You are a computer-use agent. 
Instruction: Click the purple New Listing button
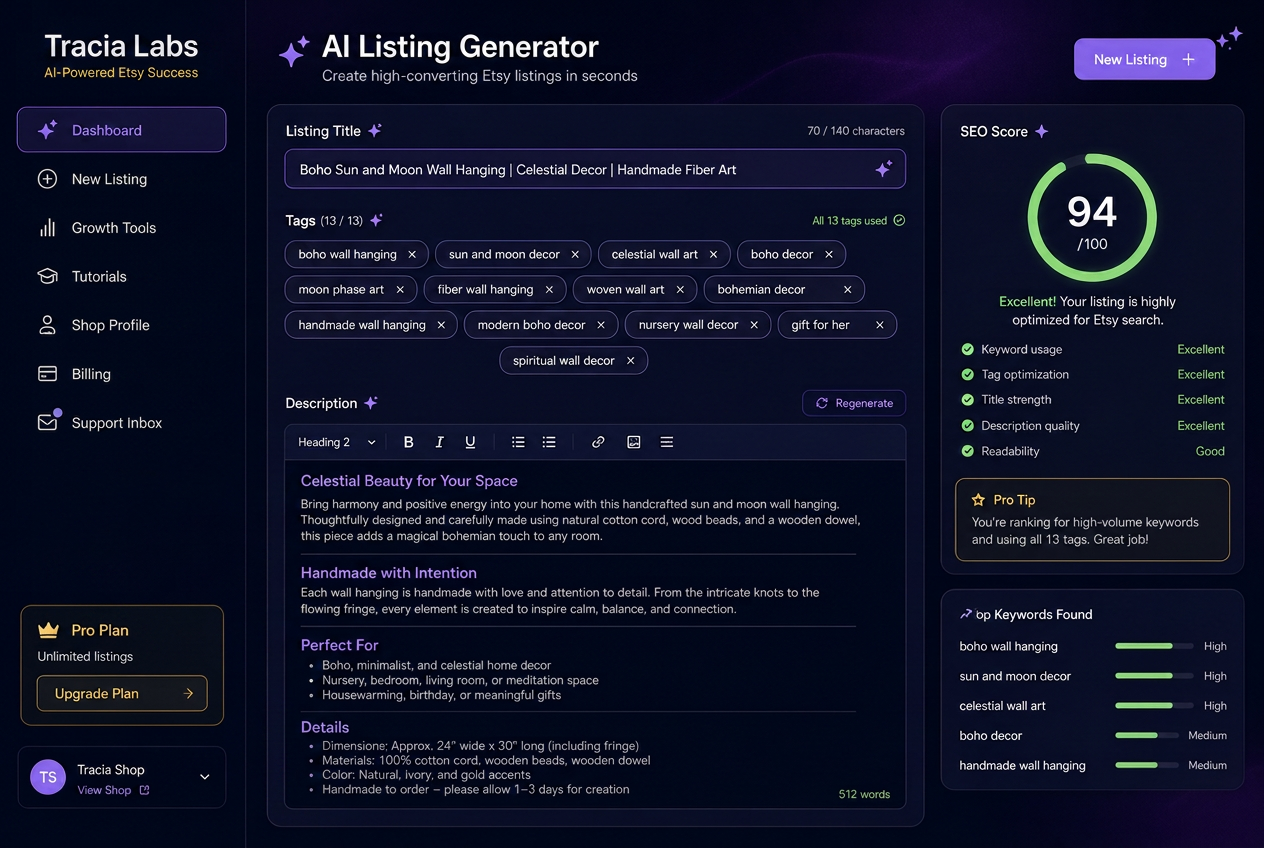point(1144,59)
